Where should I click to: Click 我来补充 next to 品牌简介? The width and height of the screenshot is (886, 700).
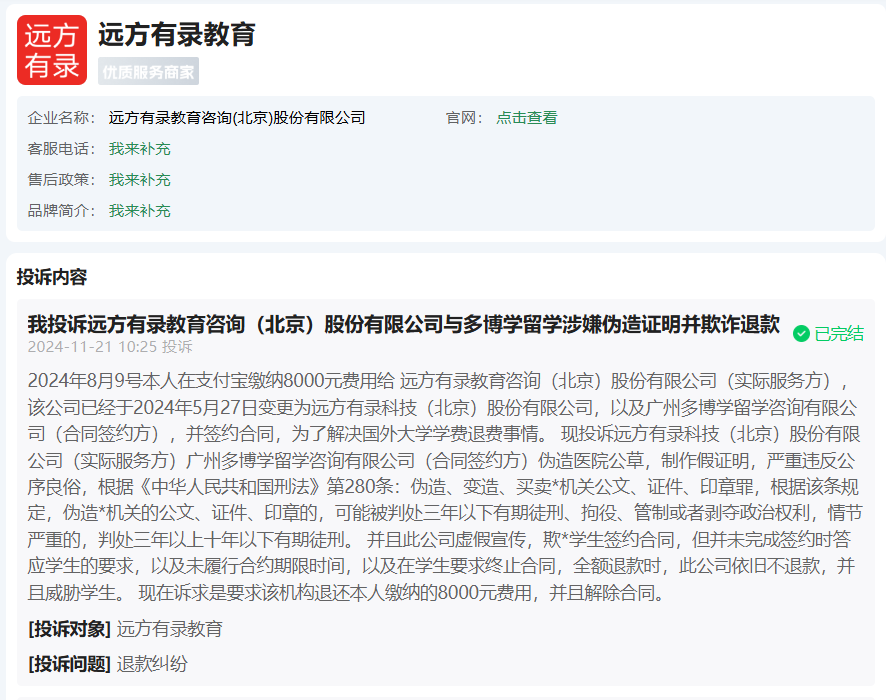[140, 211]
